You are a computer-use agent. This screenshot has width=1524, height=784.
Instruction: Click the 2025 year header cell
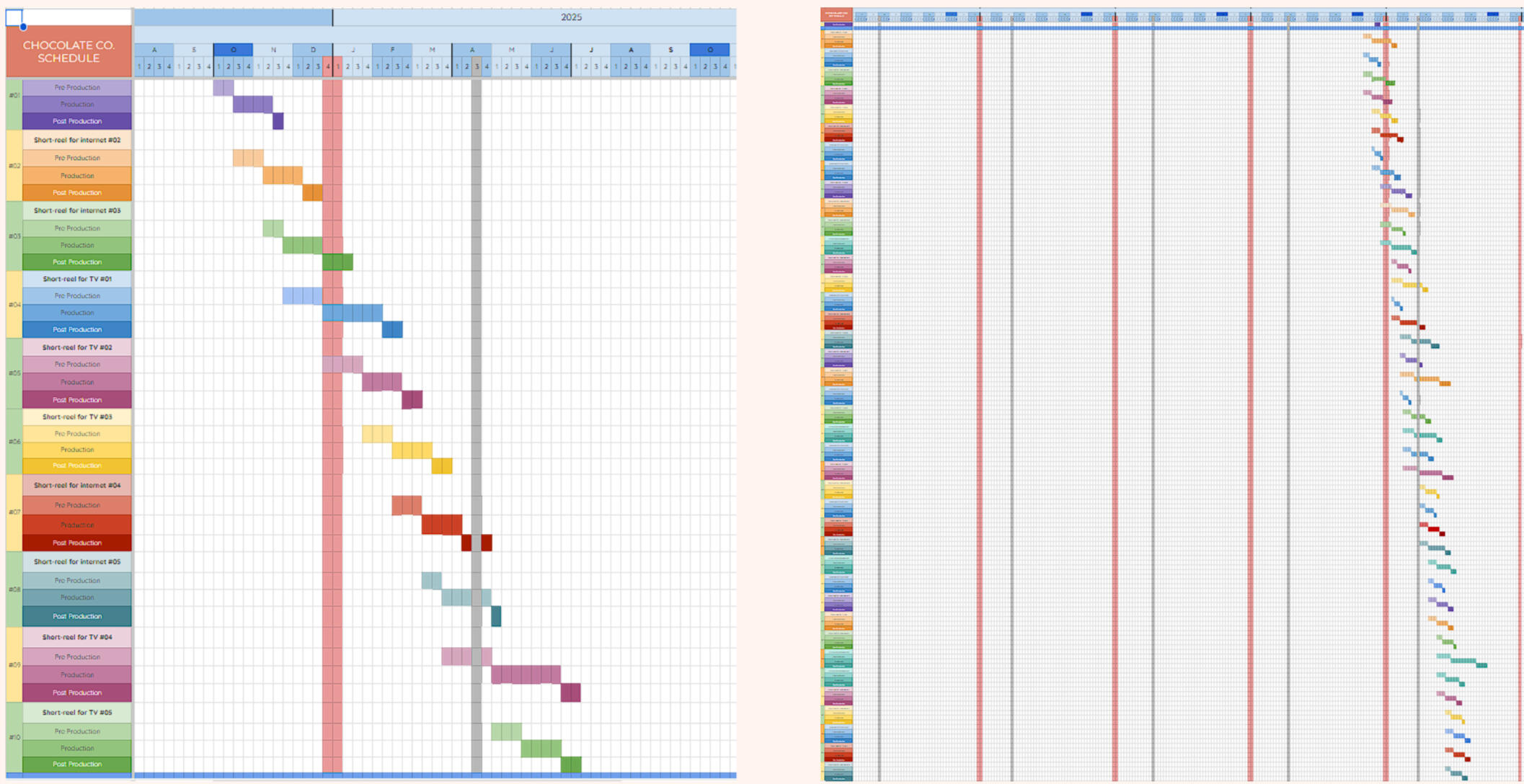pos(570,17)
